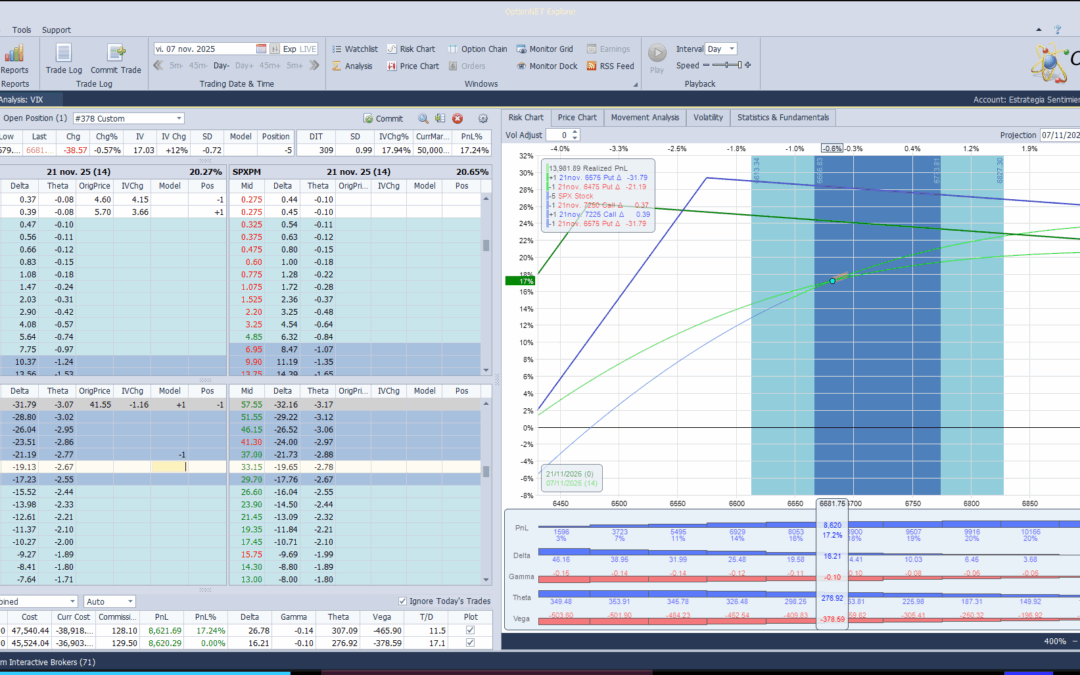Open the RSS Feed window

(610, 66)
